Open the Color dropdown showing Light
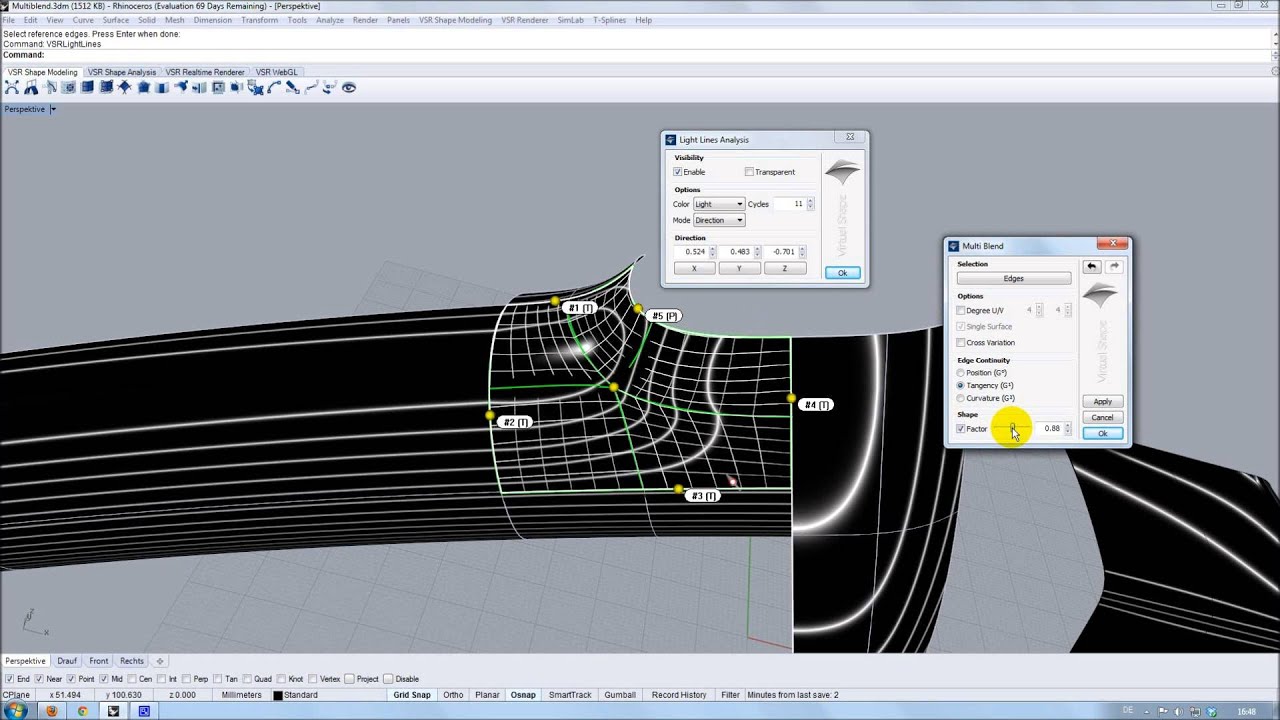The height and width of the screenshot is (720, 1280). [x=719, y=204]
